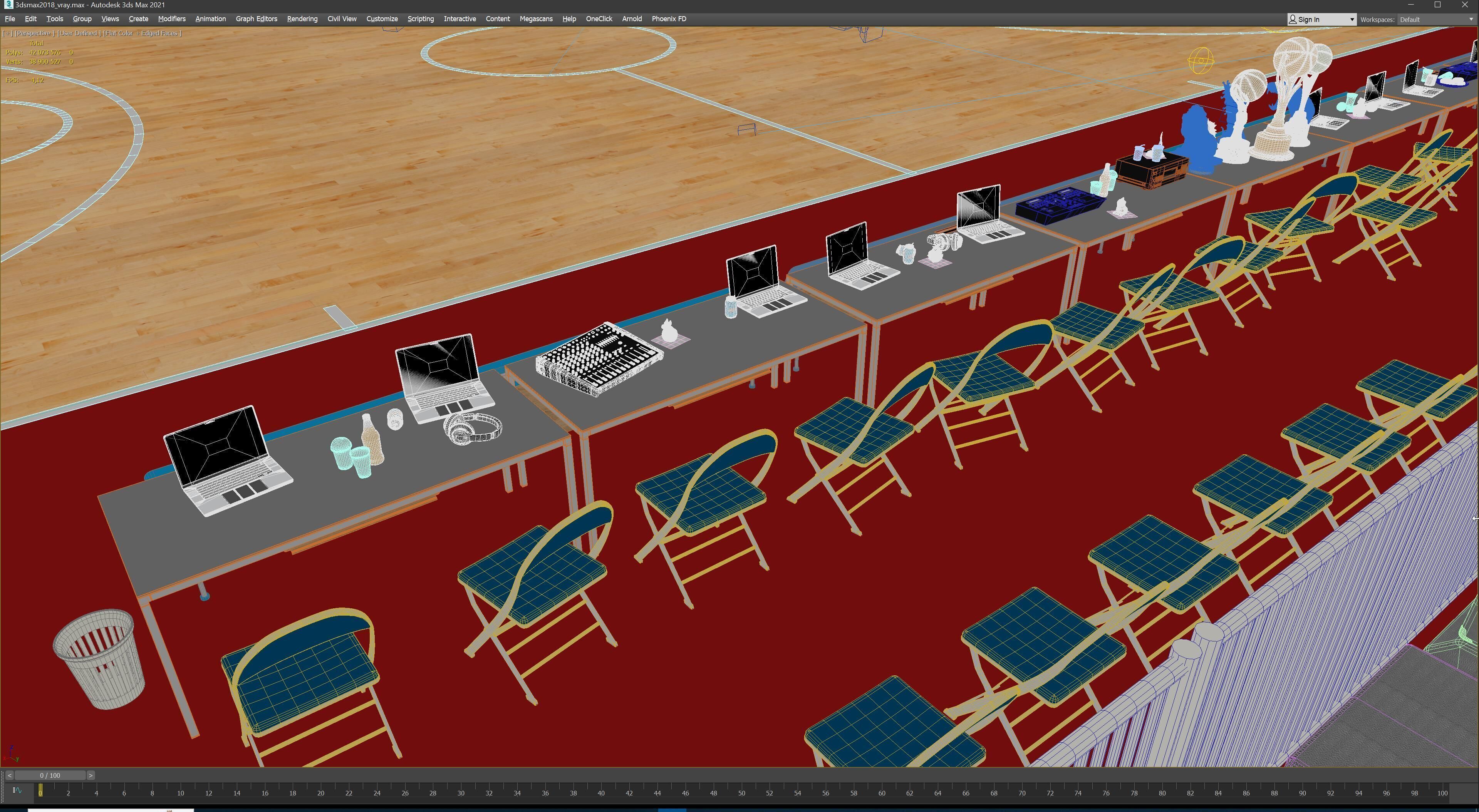
Task: Open the [Flat Color + Edged Faces] shading menu
Action: pyautogui.click(x=142, y=33)
